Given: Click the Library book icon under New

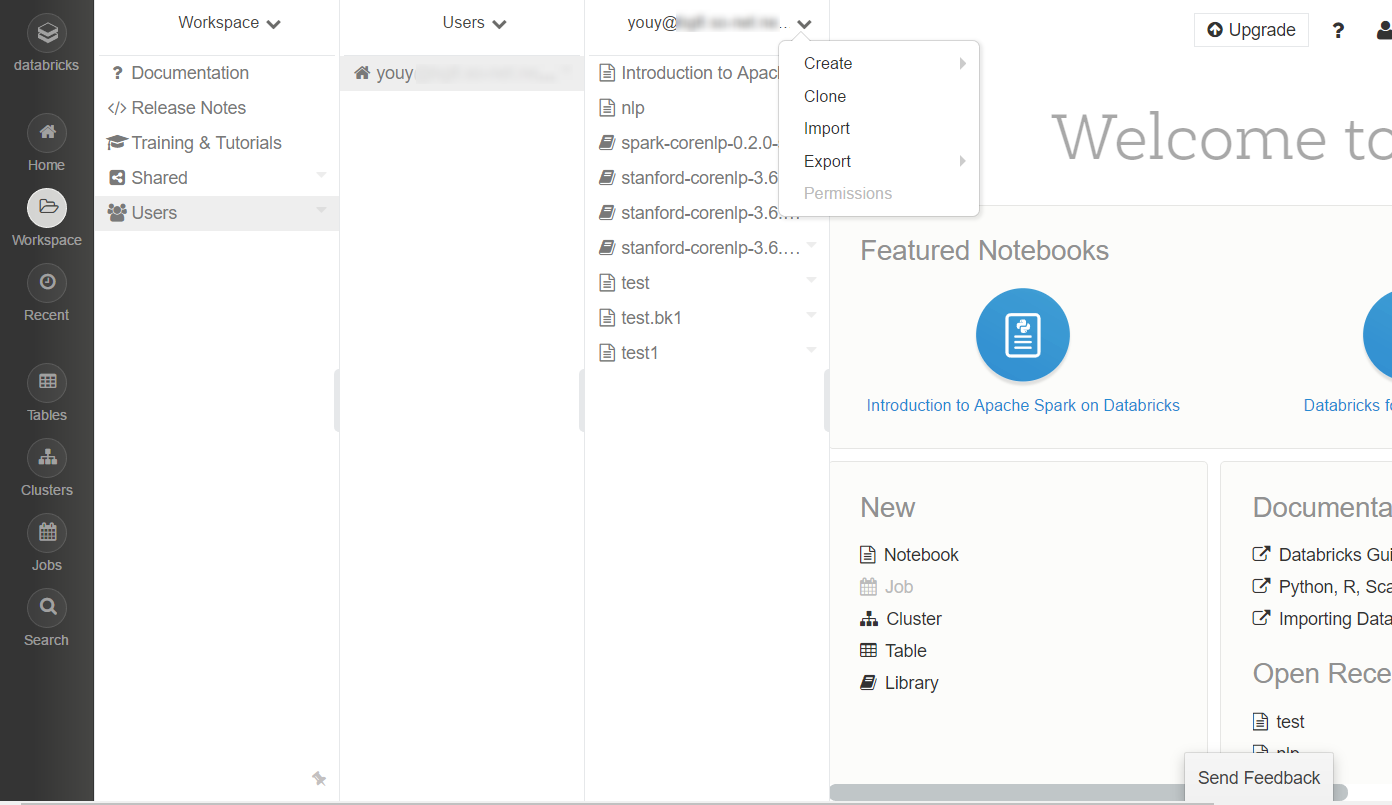Looking at the screenshot, I should (x=868, y=683).
